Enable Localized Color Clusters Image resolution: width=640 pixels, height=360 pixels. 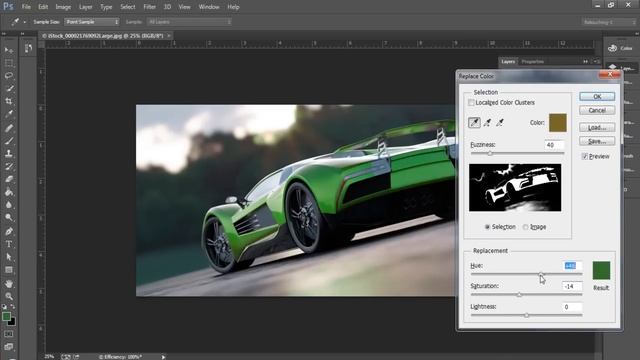(471, 102)
